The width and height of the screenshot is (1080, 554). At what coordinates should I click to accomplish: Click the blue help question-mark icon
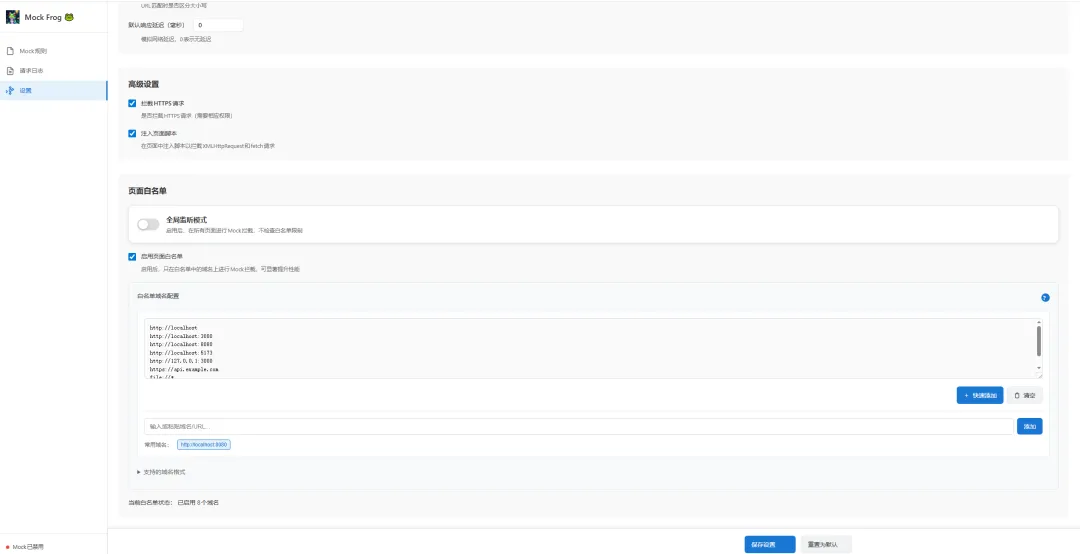(1045, 298)
